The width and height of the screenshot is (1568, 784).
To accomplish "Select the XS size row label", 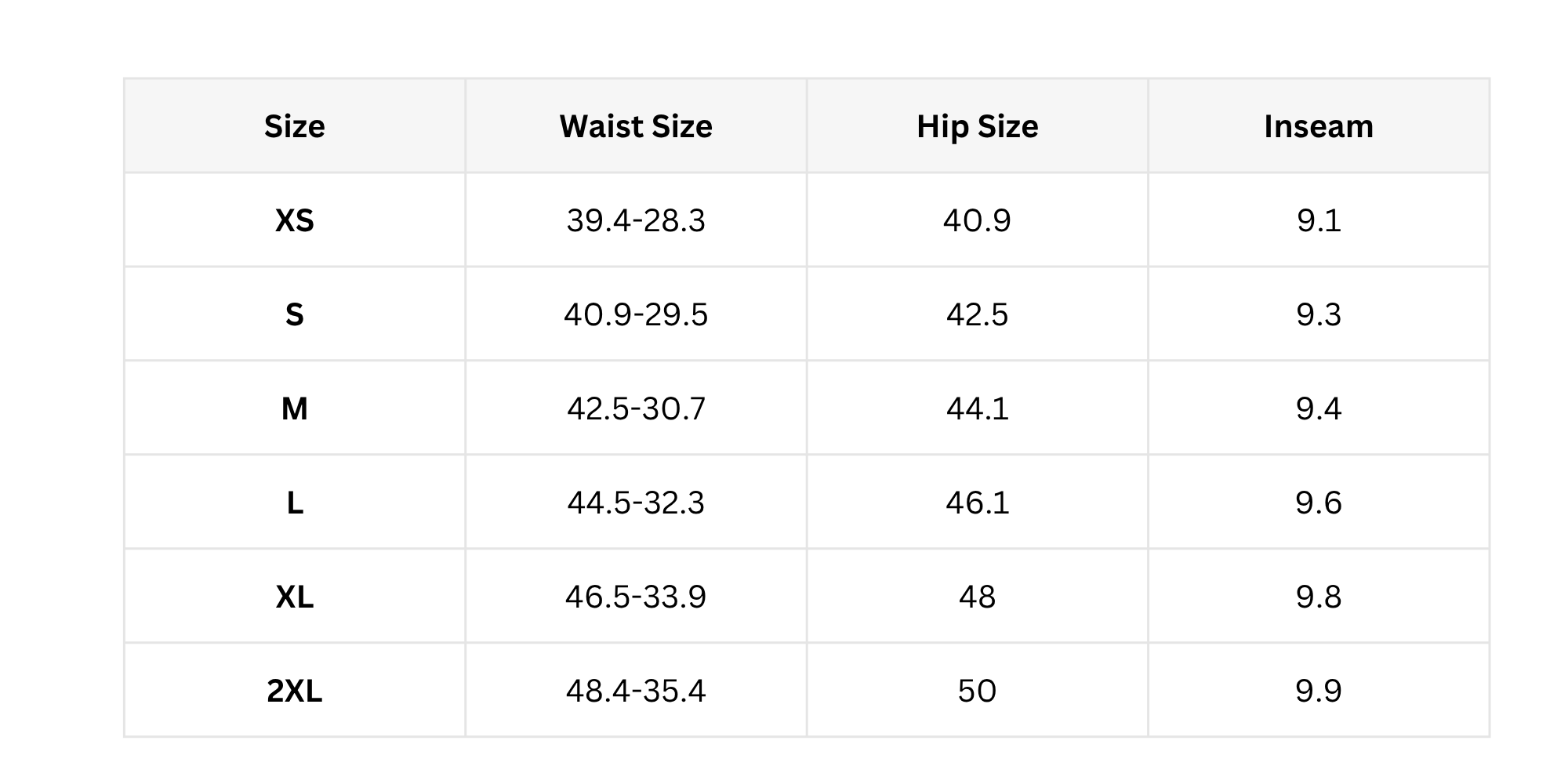I will point(295,220).
